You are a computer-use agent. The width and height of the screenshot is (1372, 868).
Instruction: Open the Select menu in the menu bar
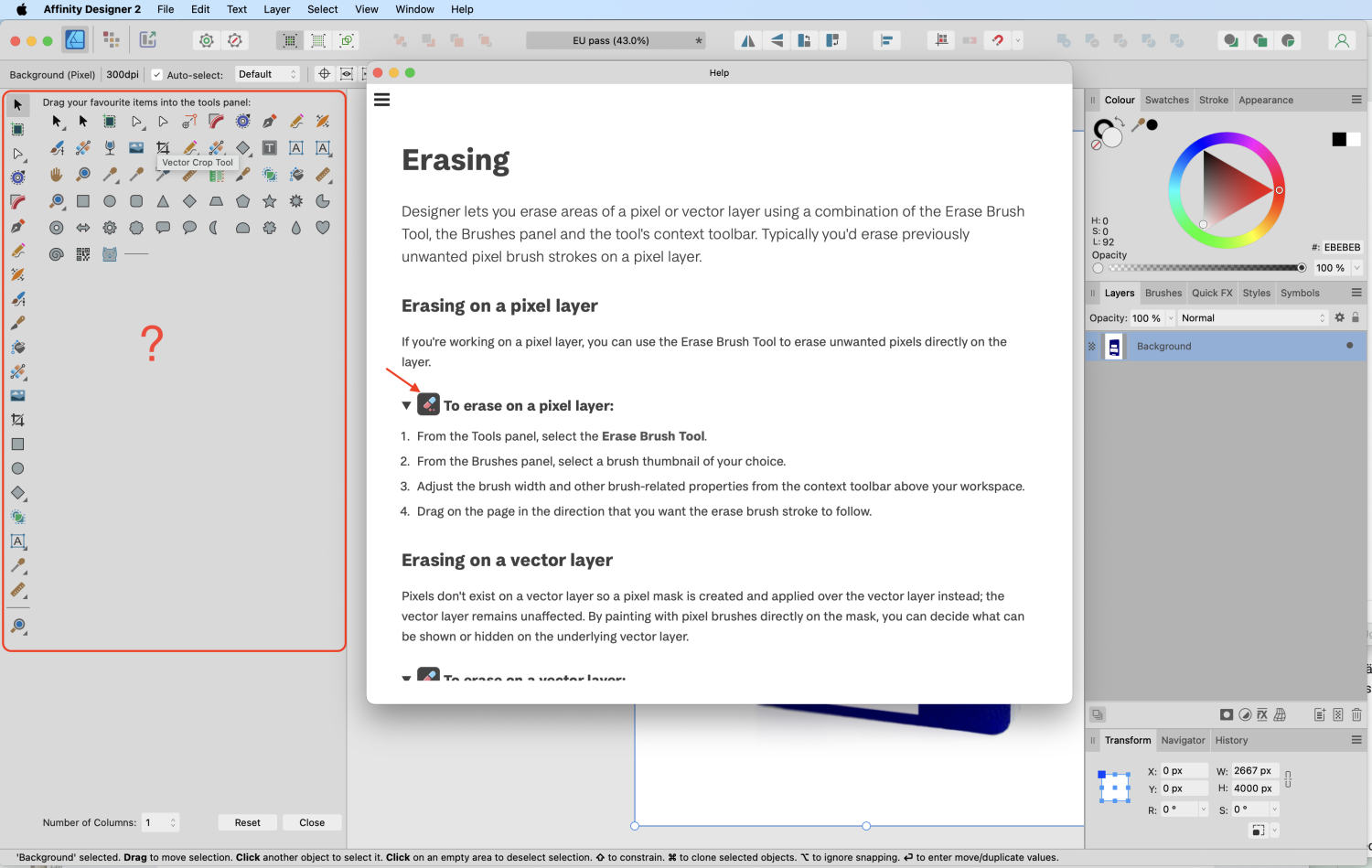tap(322, 9)
